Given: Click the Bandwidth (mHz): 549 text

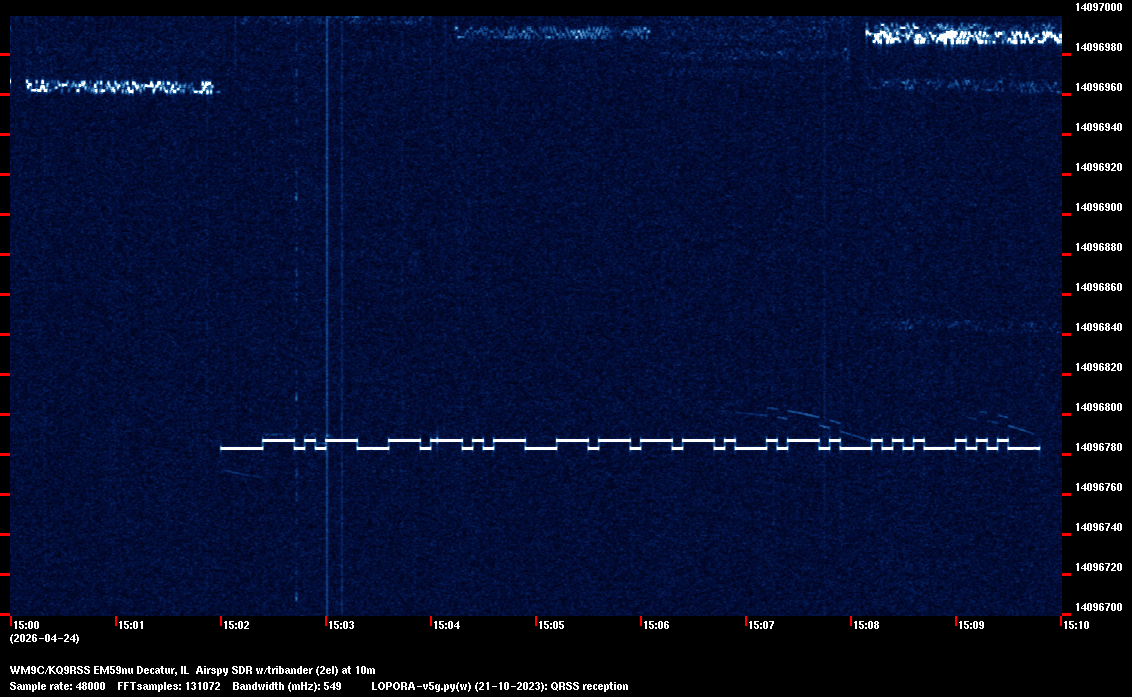Looking at the screenshot, I should coord(287,686).
